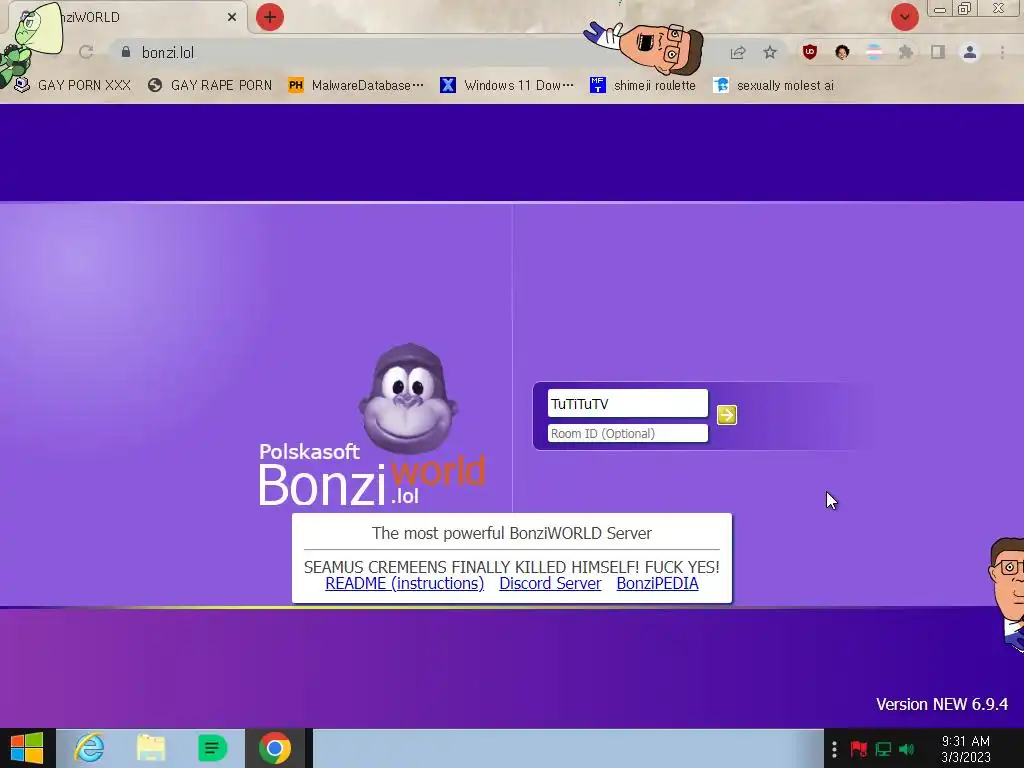Viewport: 1024px width, 768px height.
Task: Click 'The most powerful BonziWORLD Server' text
Action: coord(512,533)
